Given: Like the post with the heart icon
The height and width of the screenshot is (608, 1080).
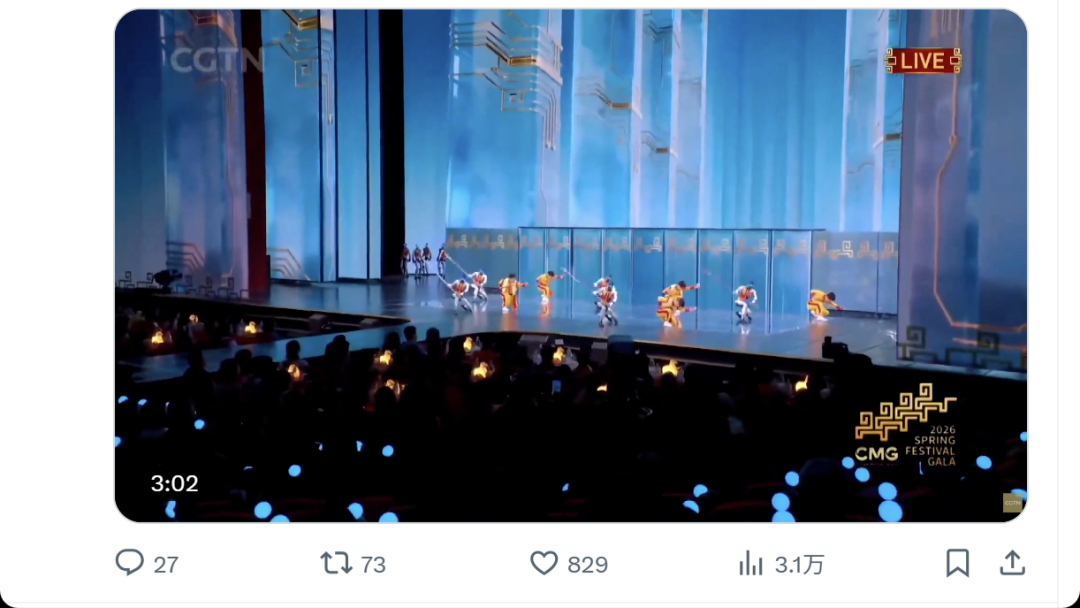Looking at the screenshot, I should (x=544, y=563).
